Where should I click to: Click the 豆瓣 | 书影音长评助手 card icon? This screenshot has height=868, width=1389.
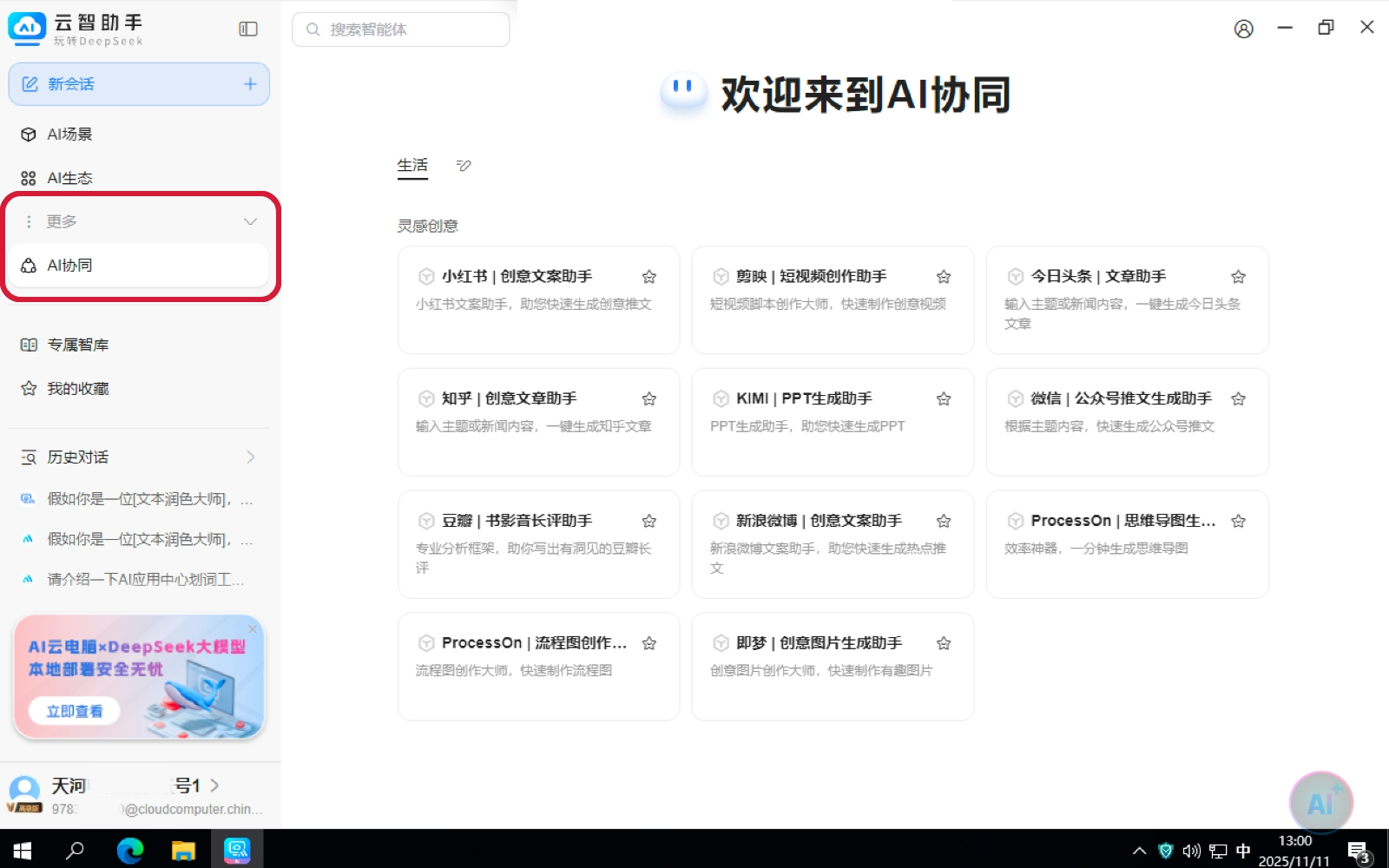[x=426, y=522]
